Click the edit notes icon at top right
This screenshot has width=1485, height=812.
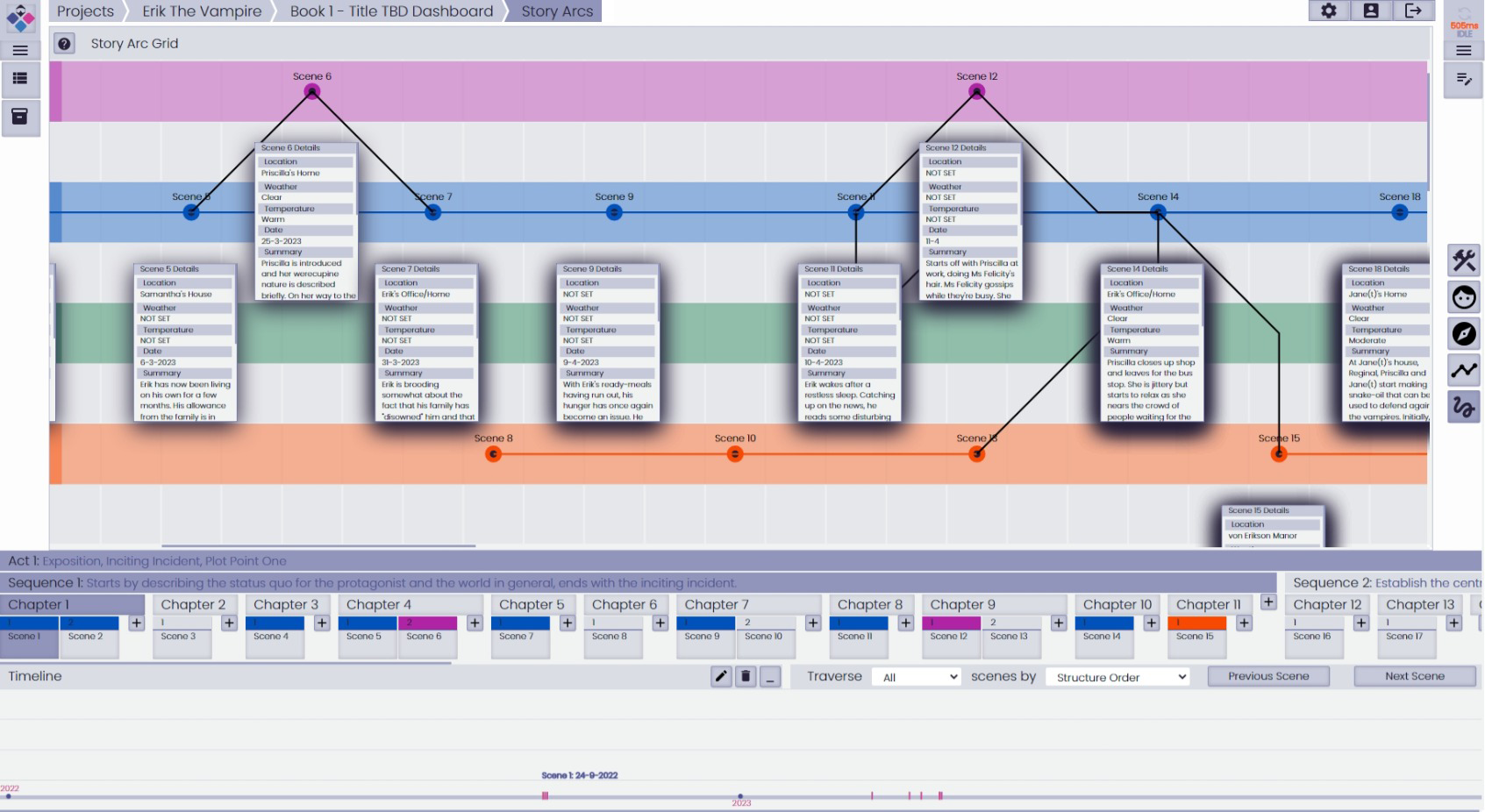click(x=1463, y=80)
